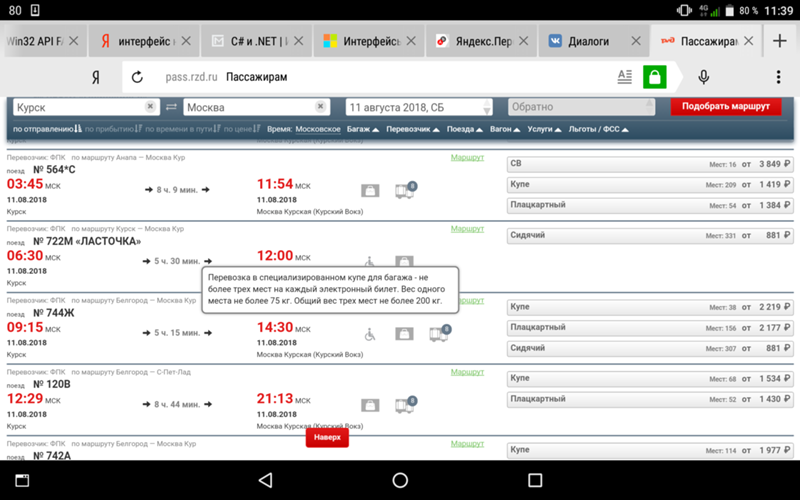Clear the Москва destination field
The width and height of the screenshot is (800, 500).
(320, 106)
